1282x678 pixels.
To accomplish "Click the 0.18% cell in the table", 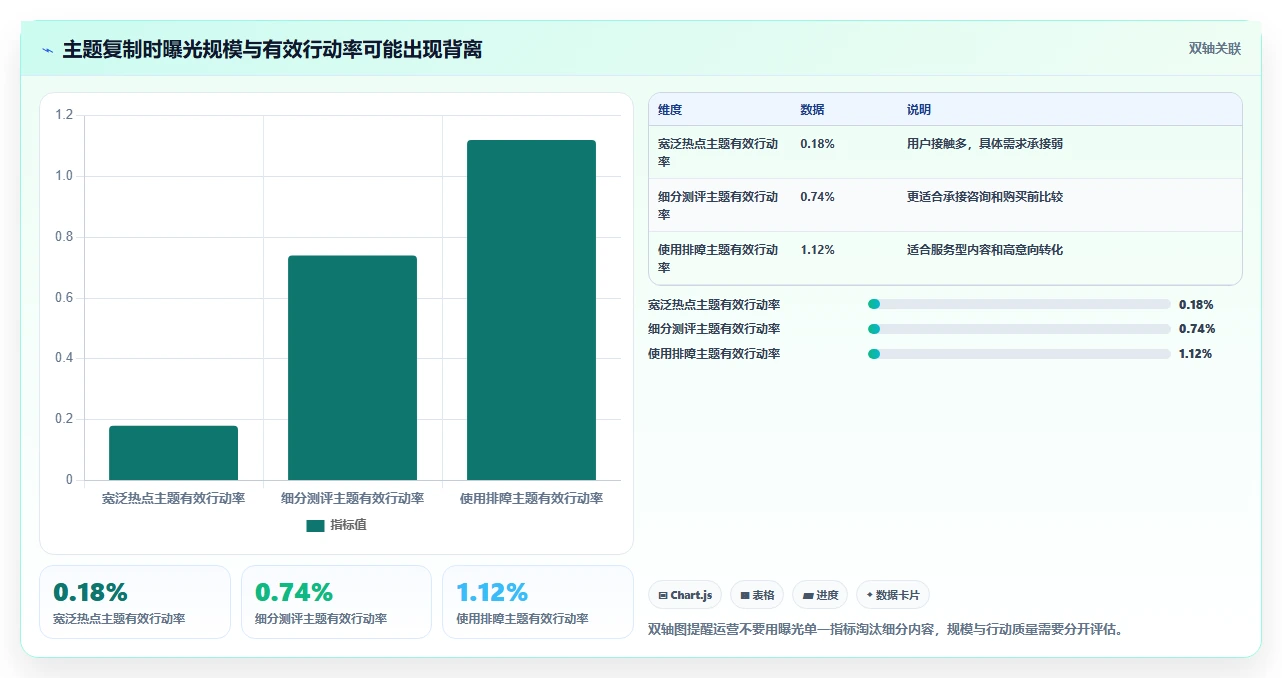I will (x=817, y=144).
